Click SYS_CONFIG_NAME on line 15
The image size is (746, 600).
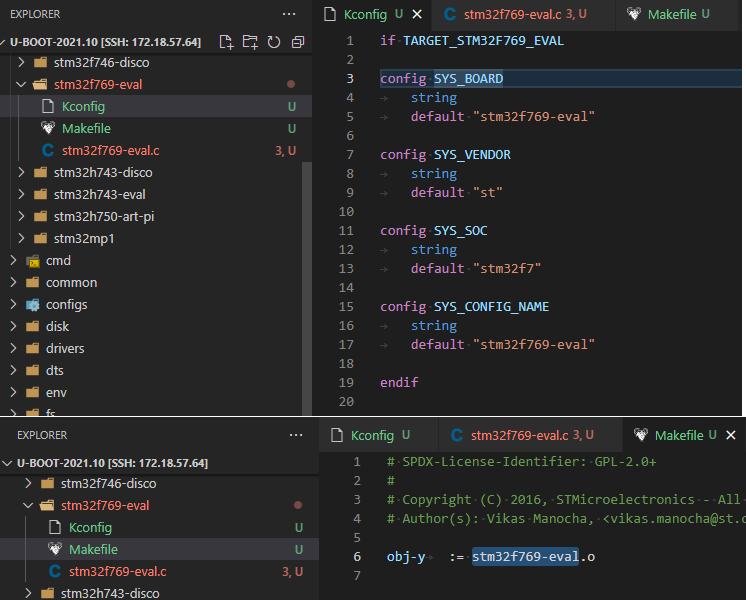491,306
